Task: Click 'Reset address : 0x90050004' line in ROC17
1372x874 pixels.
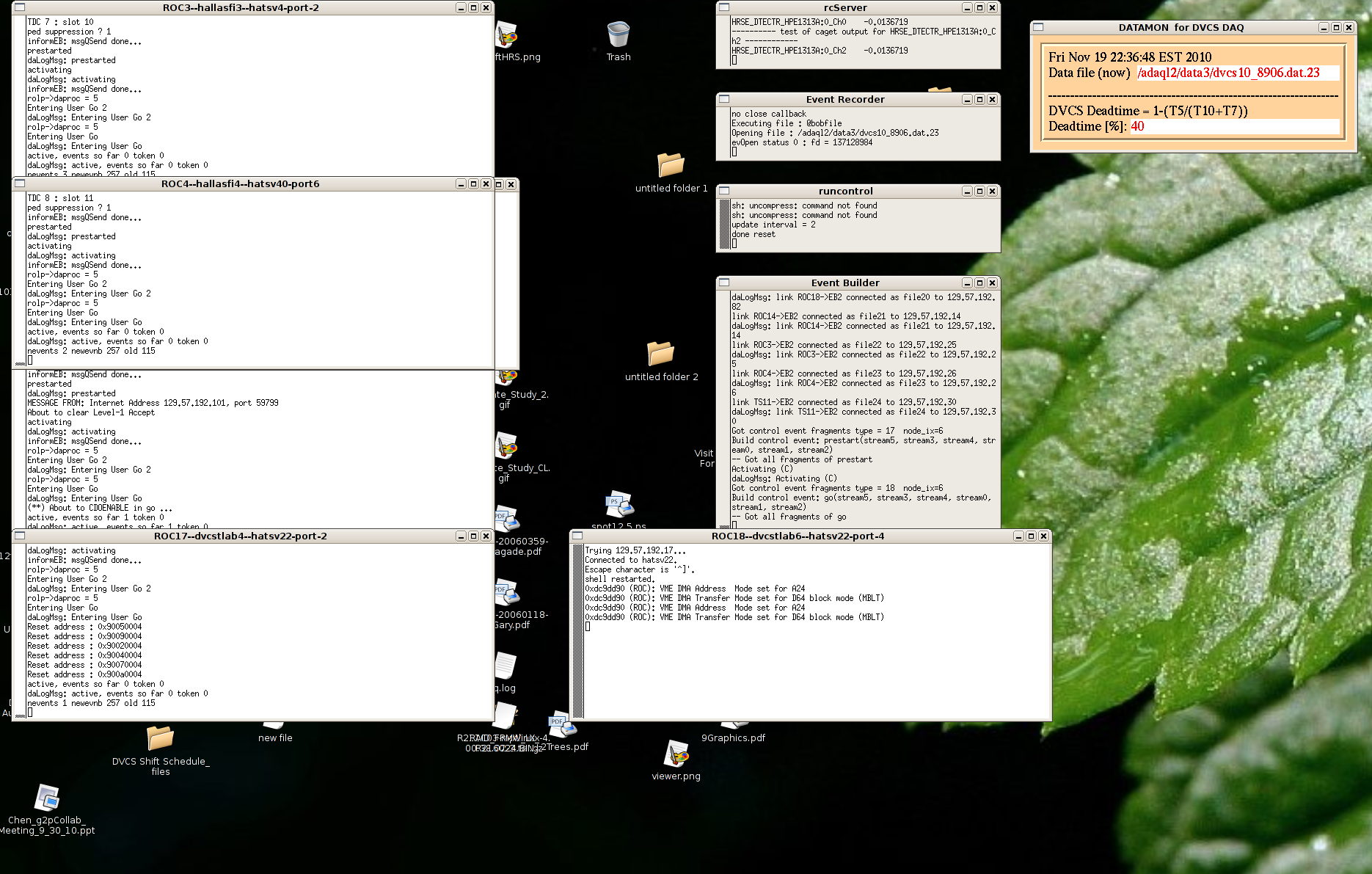Action: coord(84,627)
